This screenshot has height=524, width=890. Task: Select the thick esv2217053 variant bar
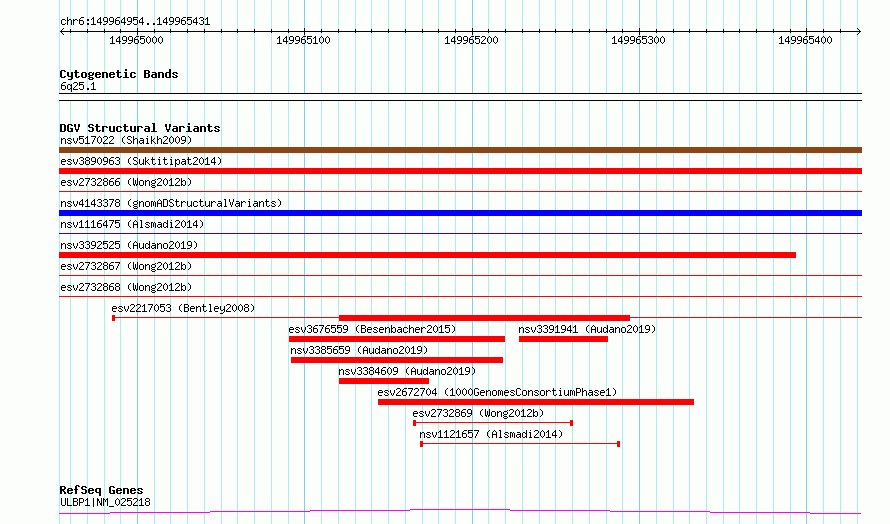[x=484, y=318]
